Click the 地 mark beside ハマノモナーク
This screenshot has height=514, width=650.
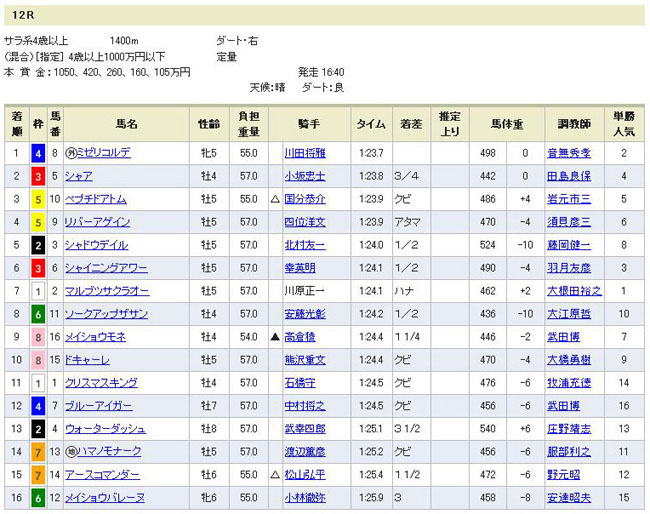pos(71,452)
